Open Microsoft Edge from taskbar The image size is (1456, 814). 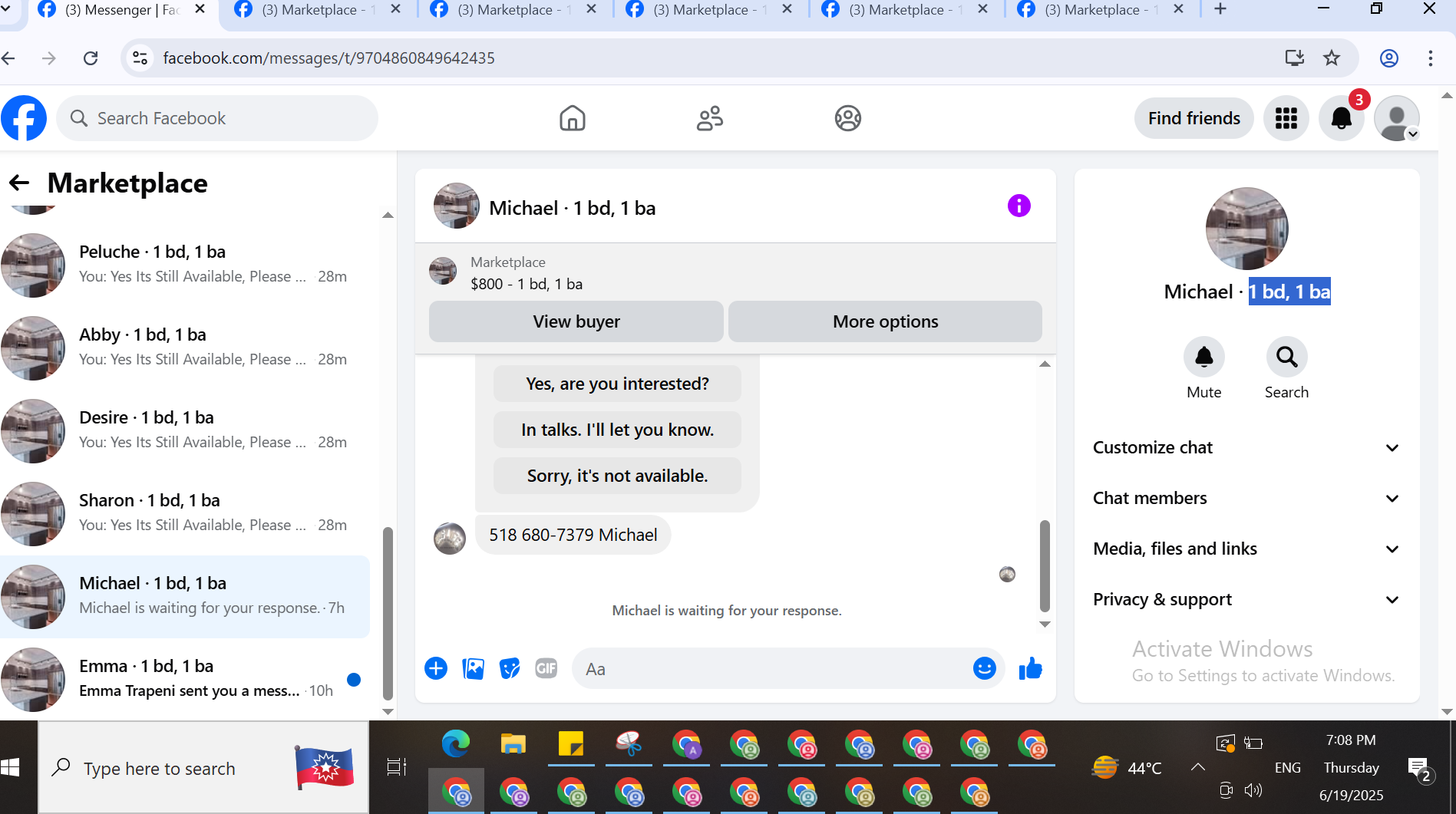456,744
